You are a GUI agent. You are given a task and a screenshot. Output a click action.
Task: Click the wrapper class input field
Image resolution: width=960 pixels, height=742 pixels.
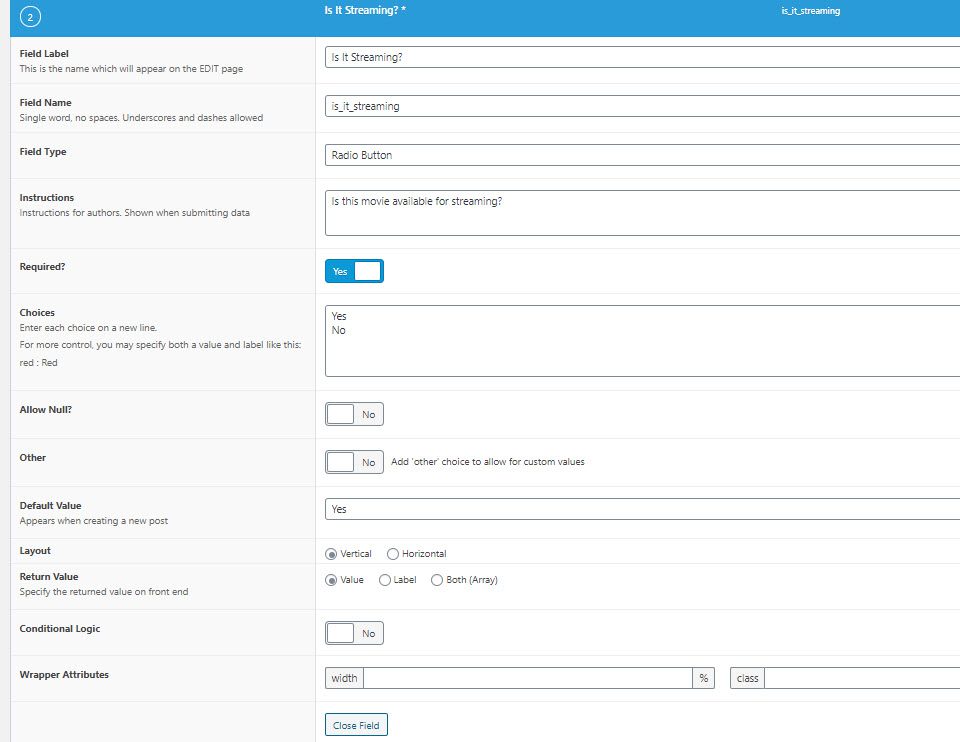860,678
